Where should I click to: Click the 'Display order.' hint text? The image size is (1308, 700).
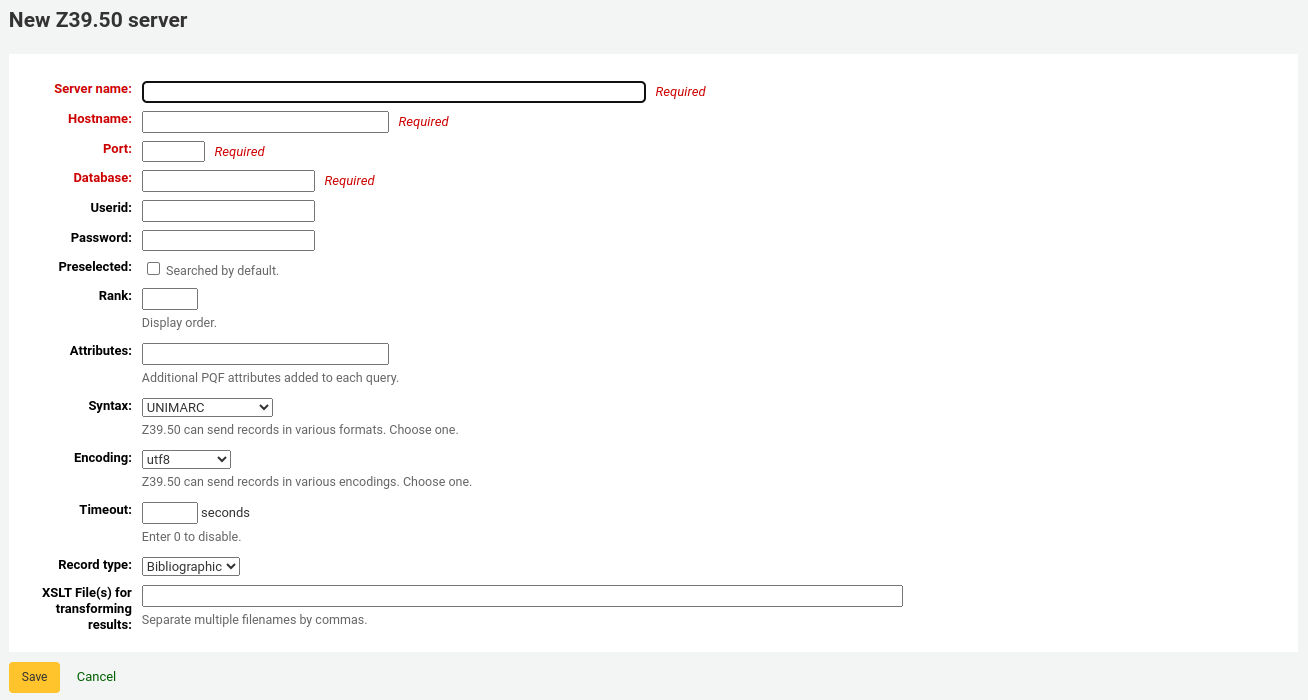point(179,323)
